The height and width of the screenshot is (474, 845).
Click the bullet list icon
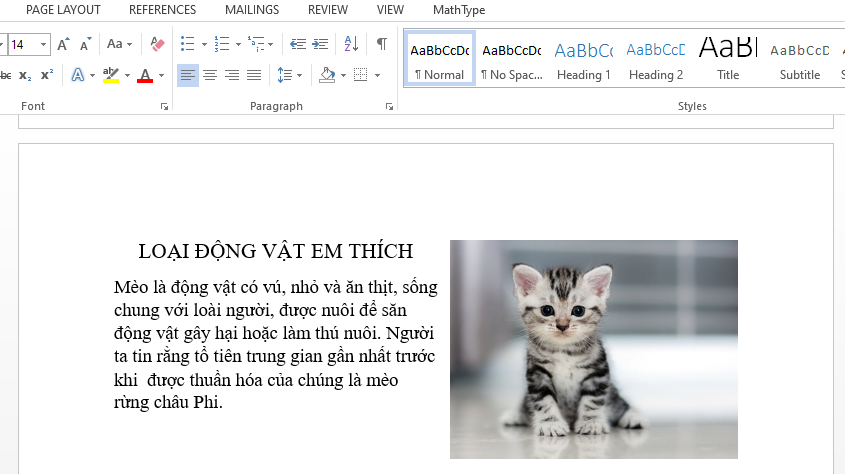click(187, 44)
